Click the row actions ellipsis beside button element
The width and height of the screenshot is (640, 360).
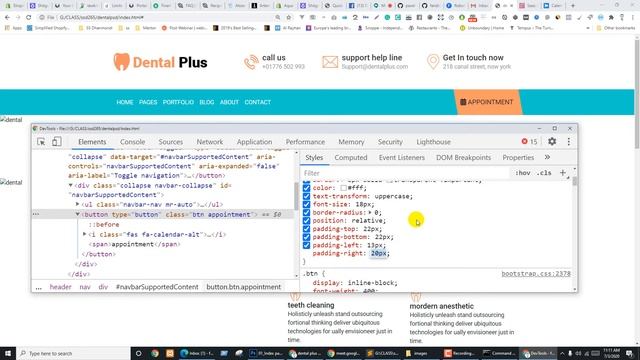[x=36, y=214]
